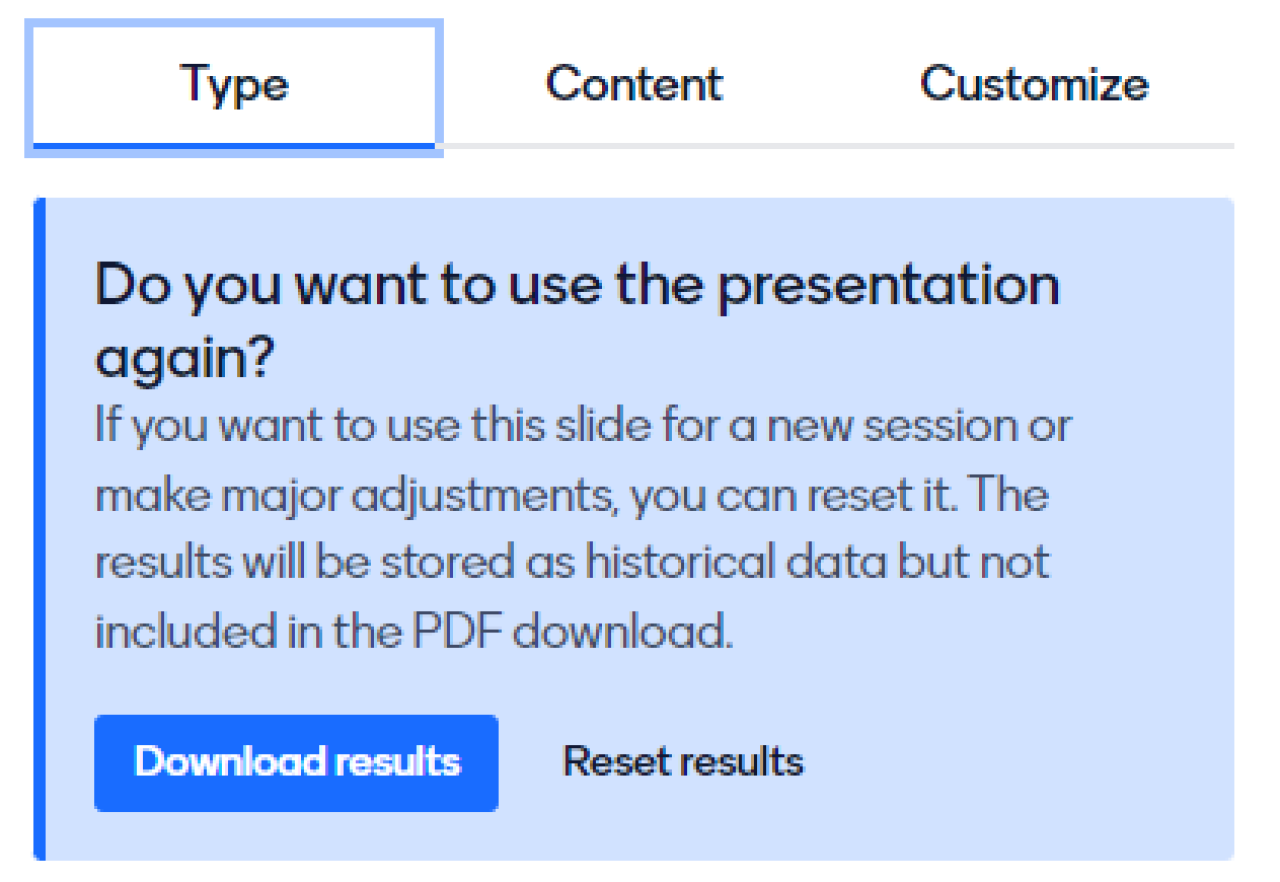Click the 'make major adjustments' text line
Screen dimensions: 1280x882
click(570, 495)
